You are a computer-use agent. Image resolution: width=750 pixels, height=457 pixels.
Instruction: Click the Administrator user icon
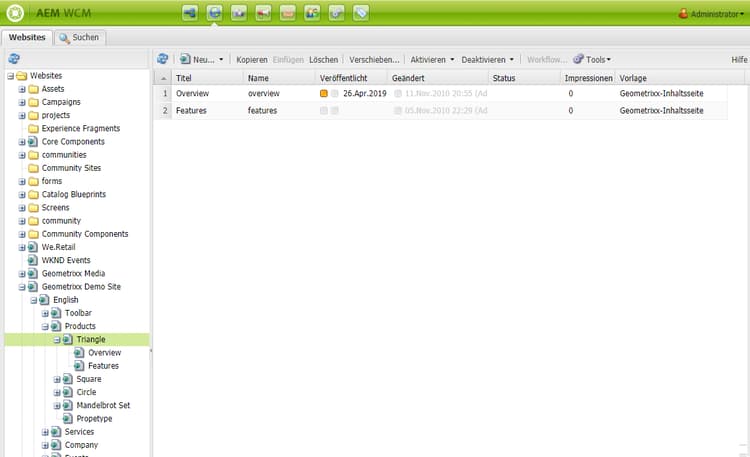tap(683, 13)
